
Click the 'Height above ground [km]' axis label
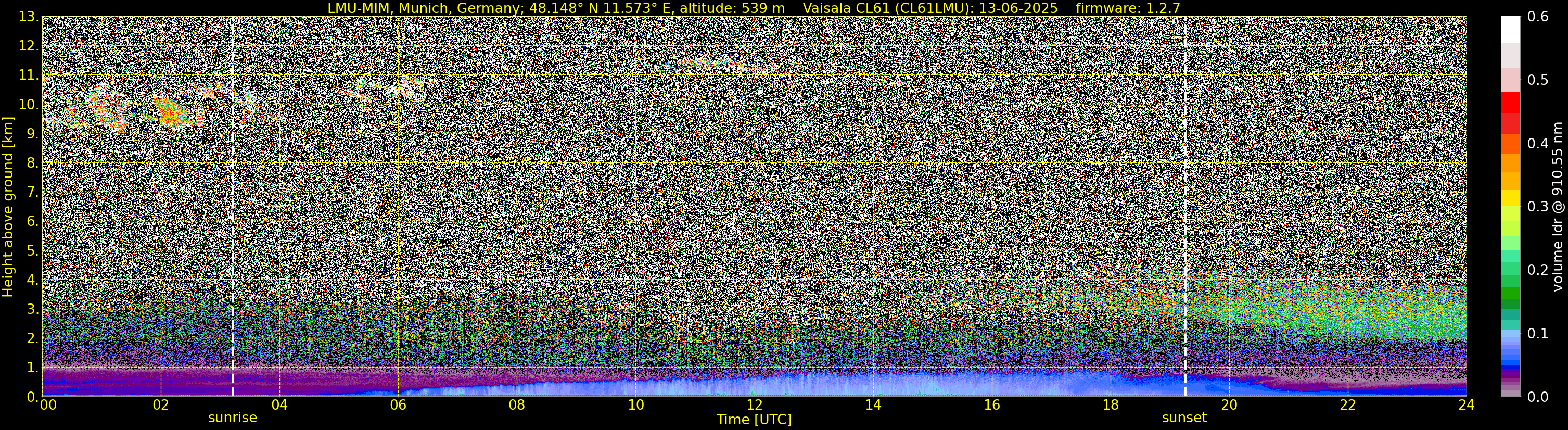pyautogui.click(x=8, y=207)
